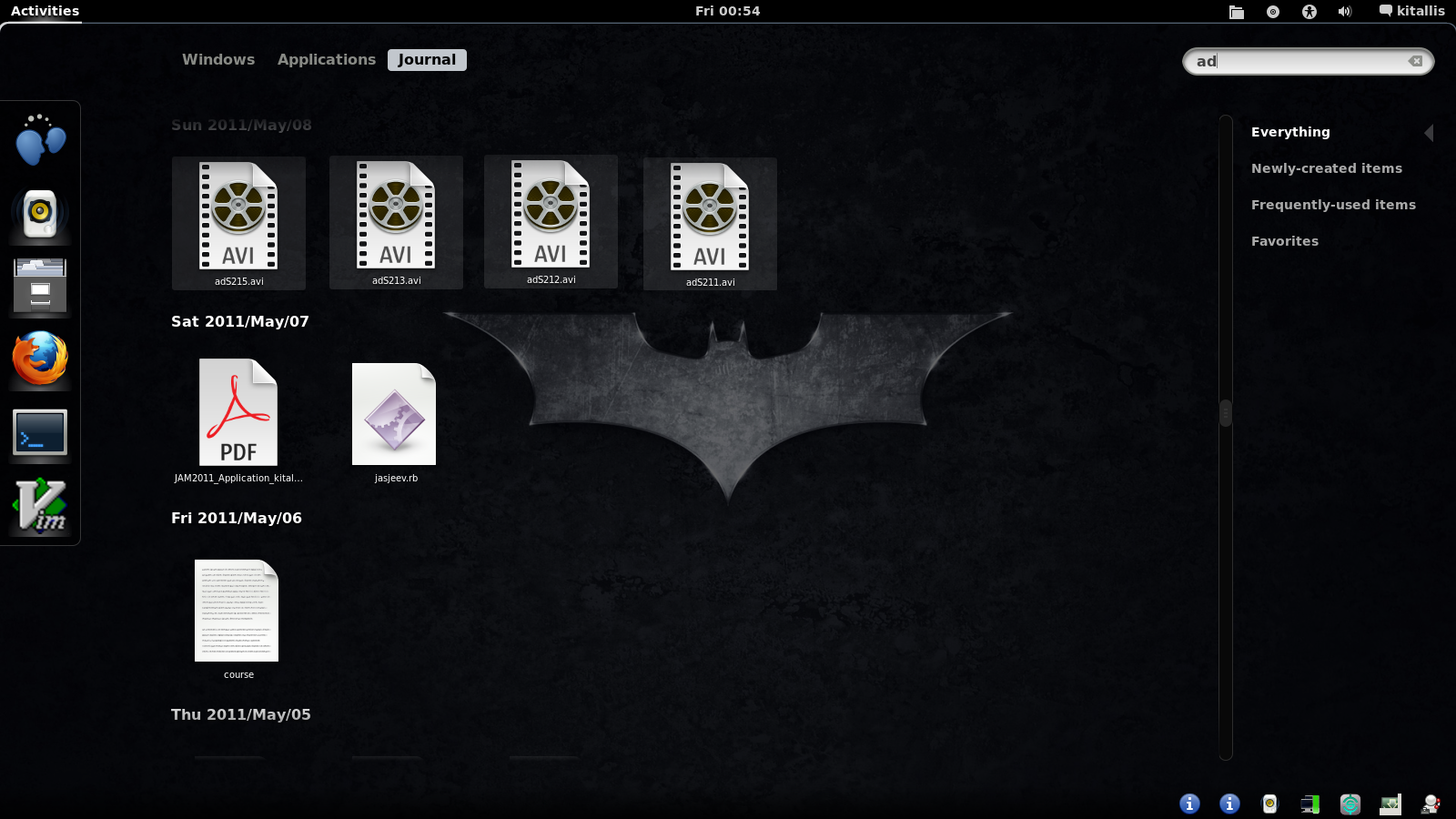Open the volume control in the top panel

tap(1345, 12)
